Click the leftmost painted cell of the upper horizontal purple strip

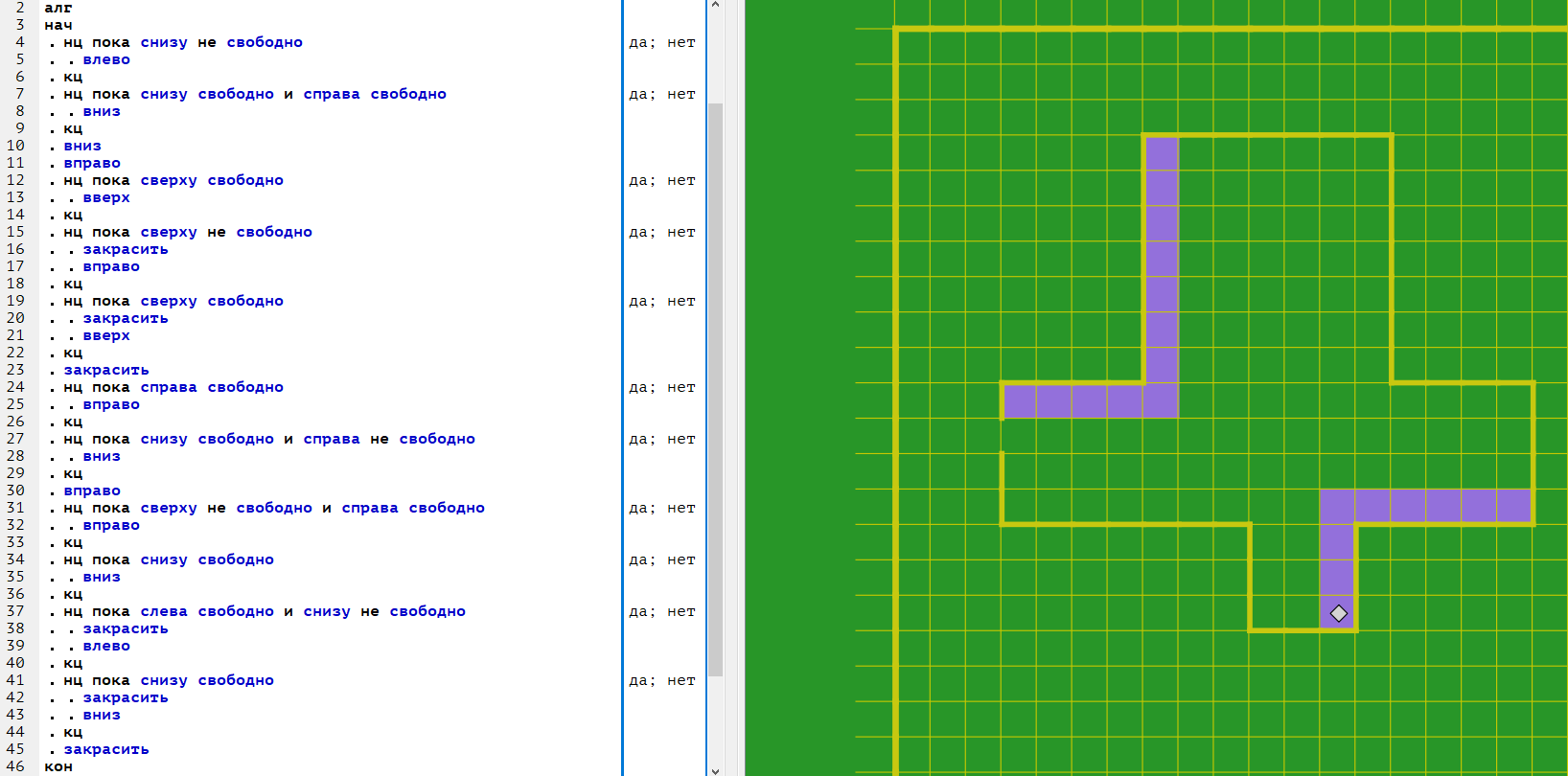coord(1020,400)
